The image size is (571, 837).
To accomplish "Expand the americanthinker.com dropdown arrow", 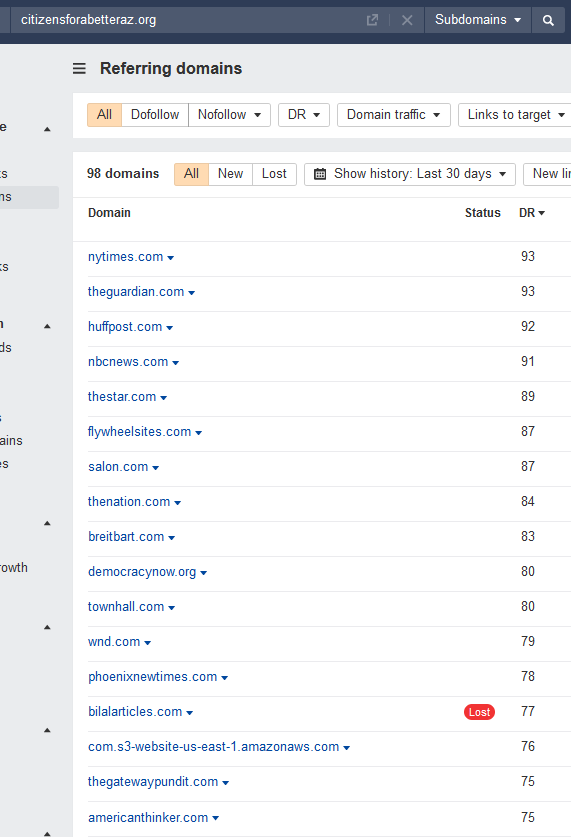I will click(216, 818).
